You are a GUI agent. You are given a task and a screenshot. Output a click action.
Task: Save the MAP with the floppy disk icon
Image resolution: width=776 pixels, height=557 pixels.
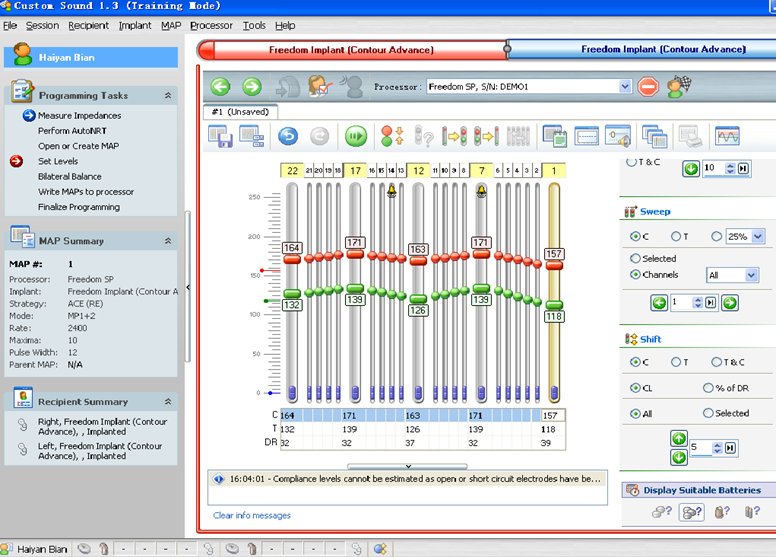click(x=220, y=136)
